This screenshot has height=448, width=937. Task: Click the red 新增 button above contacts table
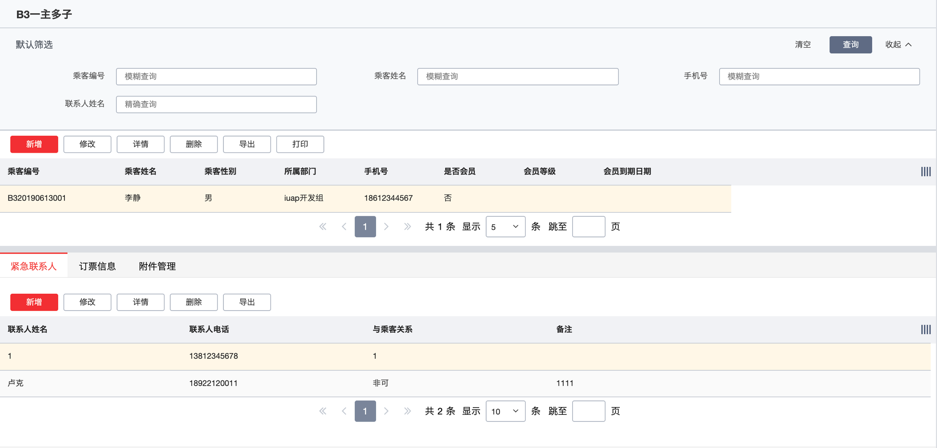[x=34, y=302]
